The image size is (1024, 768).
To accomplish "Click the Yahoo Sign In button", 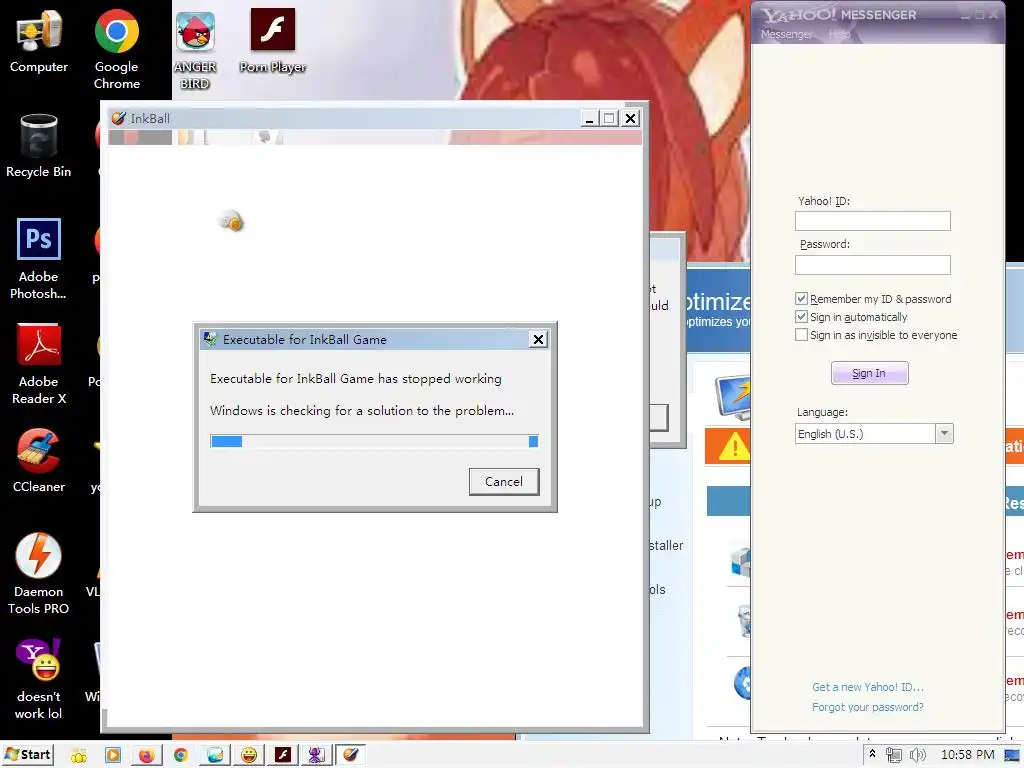I will pos(869,373).
